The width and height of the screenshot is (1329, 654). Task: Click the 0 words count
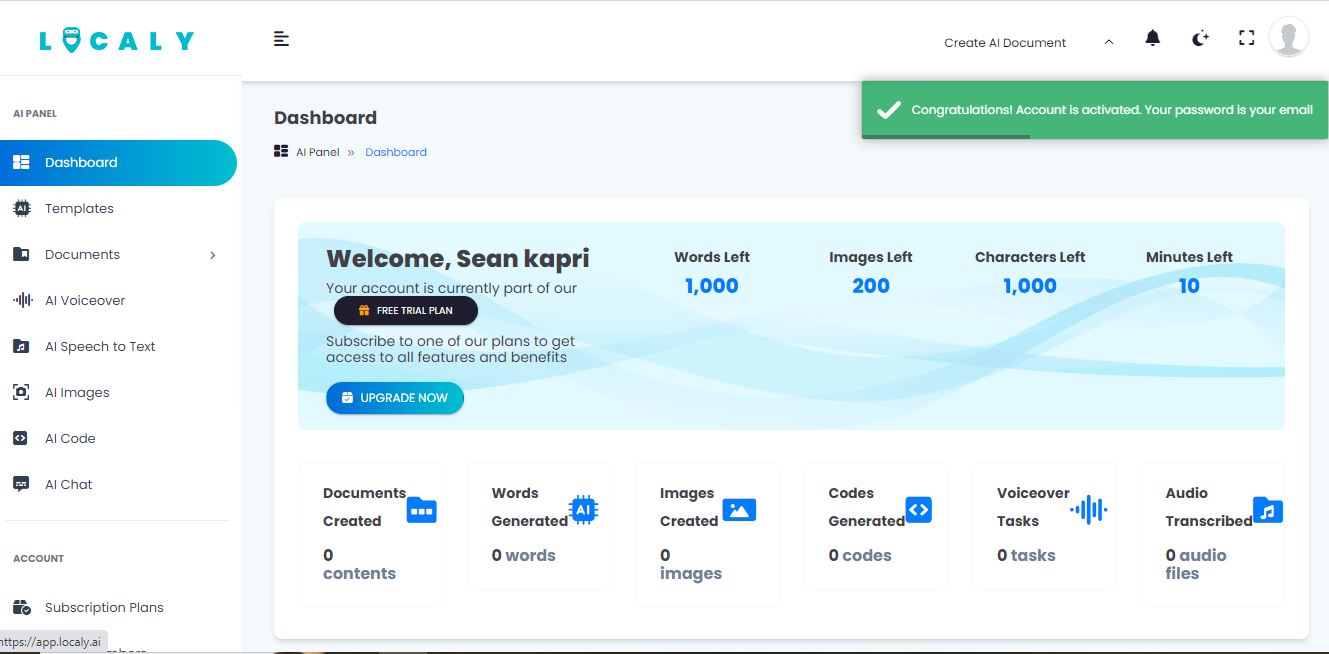[523, 556]
